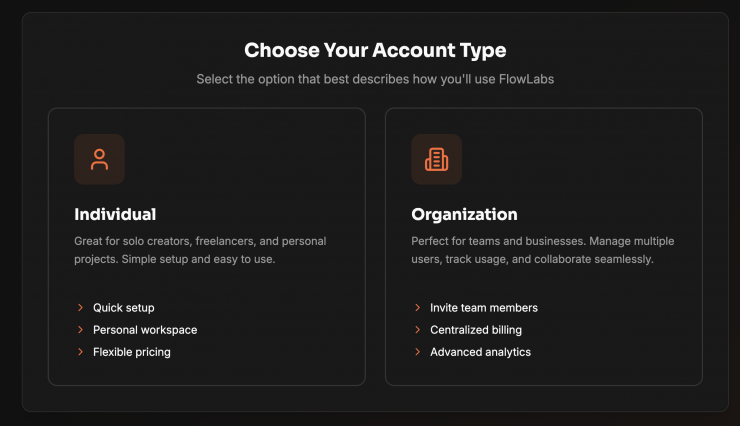Click the Quick setup feature text
This screenshot has width=740, height=426.
point(124,308)
